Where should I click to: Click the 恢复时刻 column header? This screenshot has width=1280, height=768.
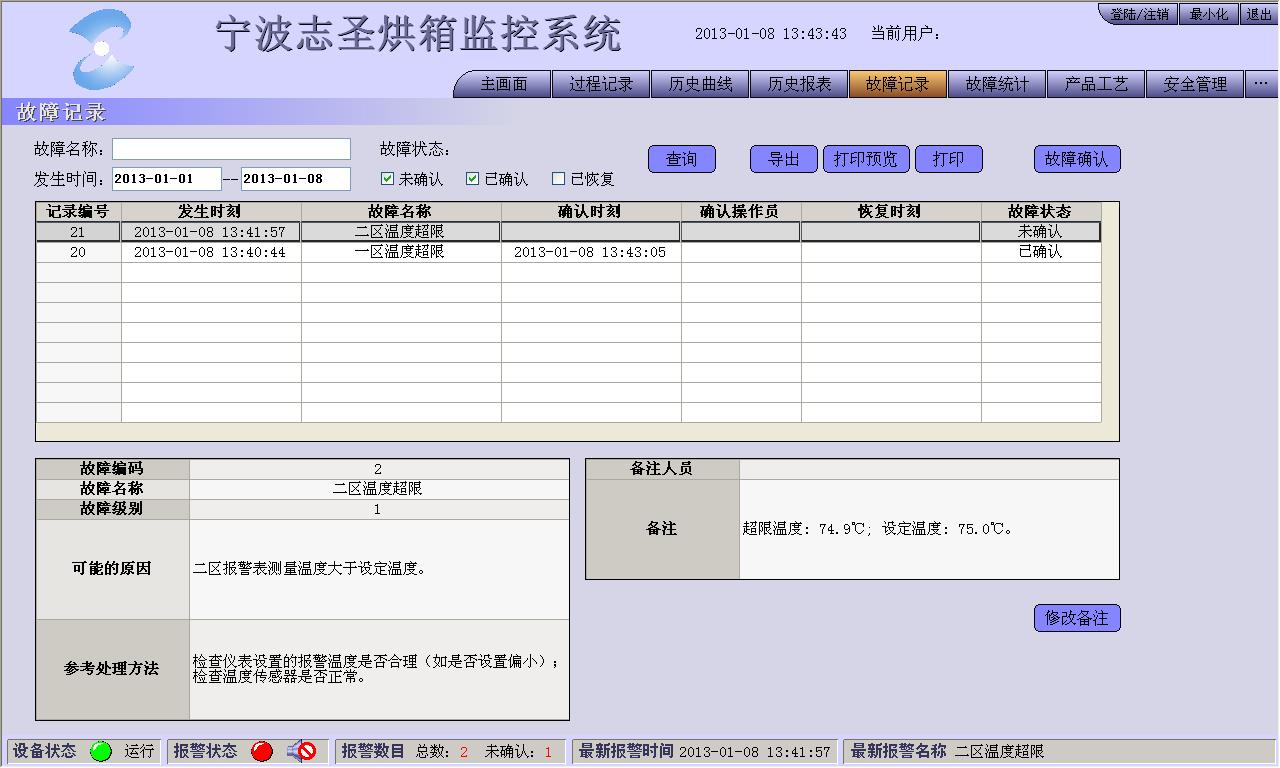click(891, 212)
